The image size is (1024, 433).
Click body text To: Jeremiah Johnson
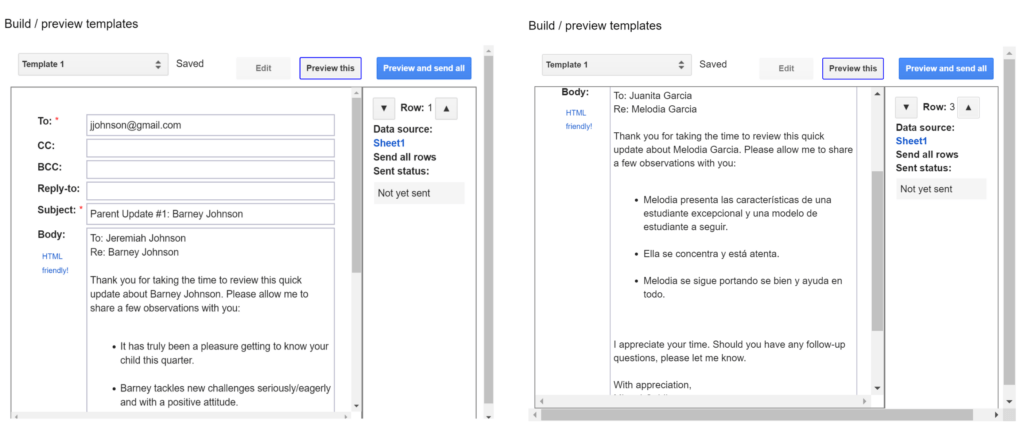(138, 238)
